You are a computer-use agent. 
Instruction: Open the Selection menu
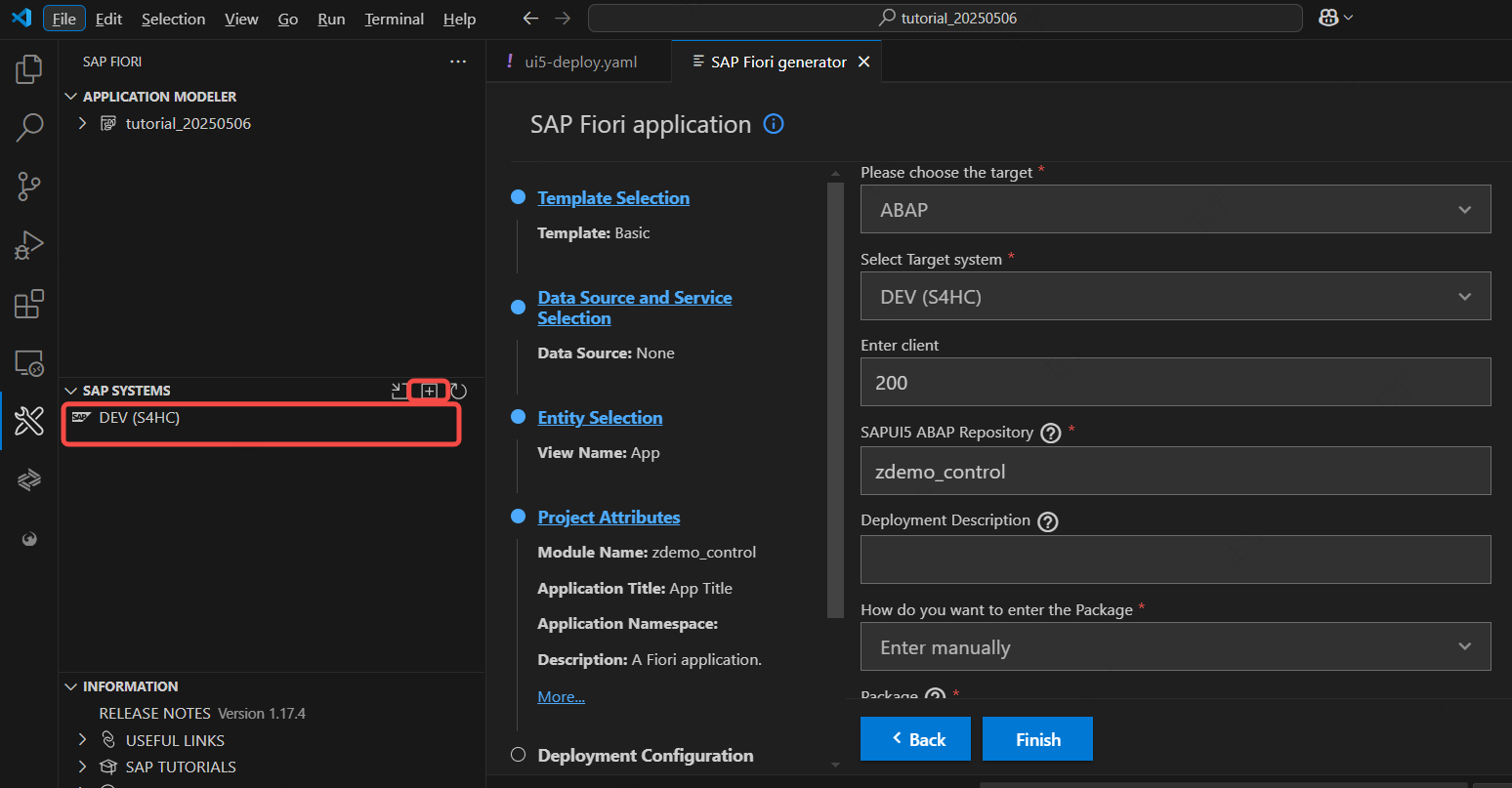(173, 19)
